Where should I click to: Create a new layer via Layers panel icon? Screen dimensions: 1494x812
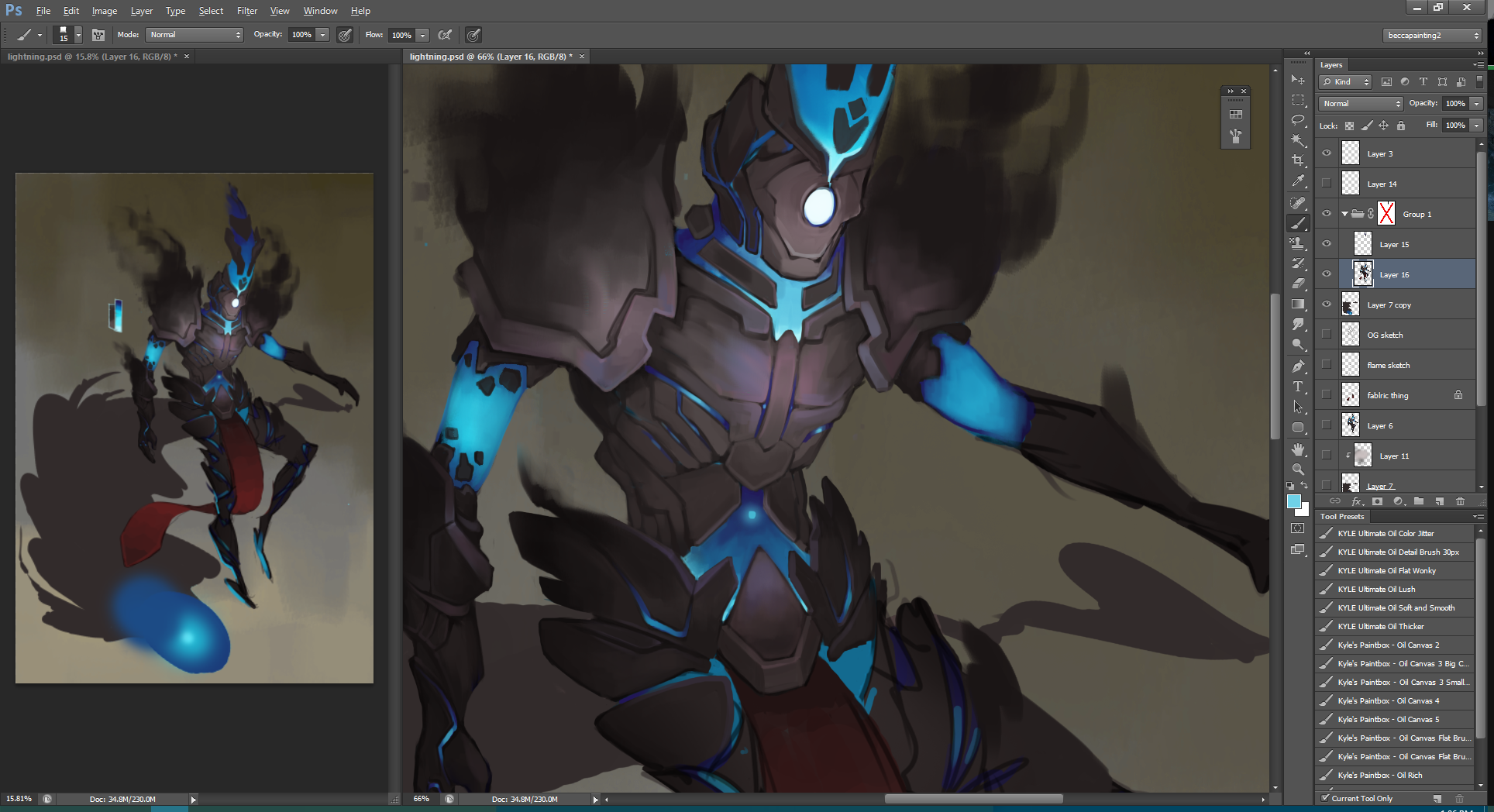[x=1439, y=501]
